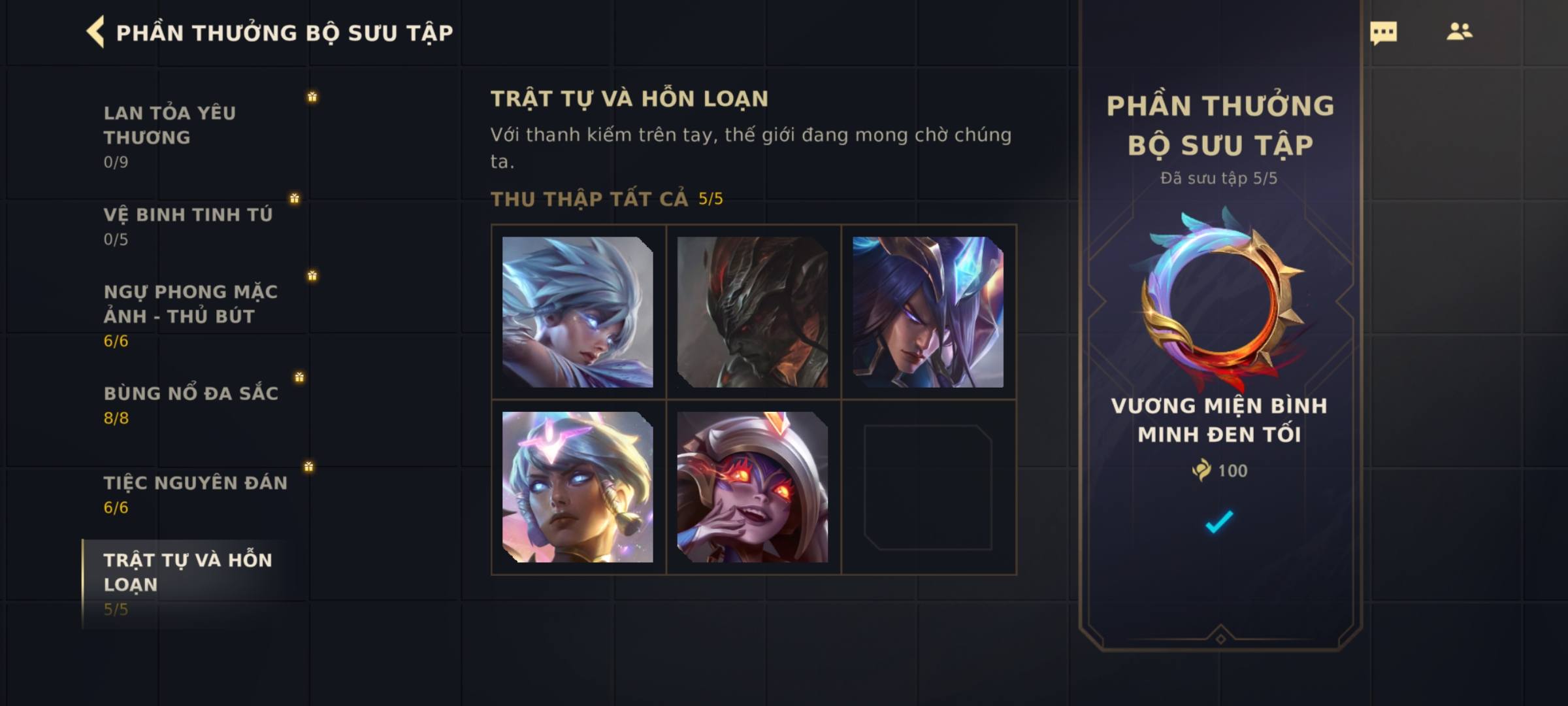Click gift icon beside Tiệc Nguyên Đán
The image size is (1568, 706).
(308, 467)
